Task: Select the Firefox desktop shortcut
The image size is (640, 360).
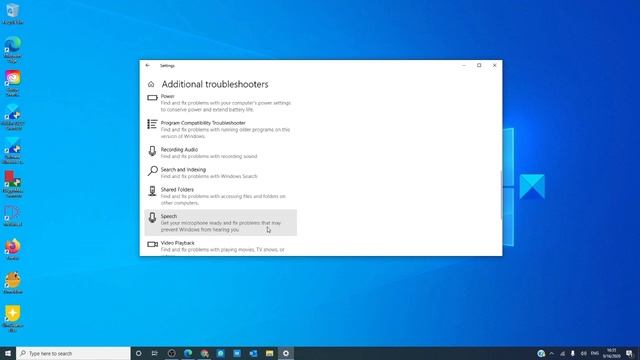Action: (13, 249)
